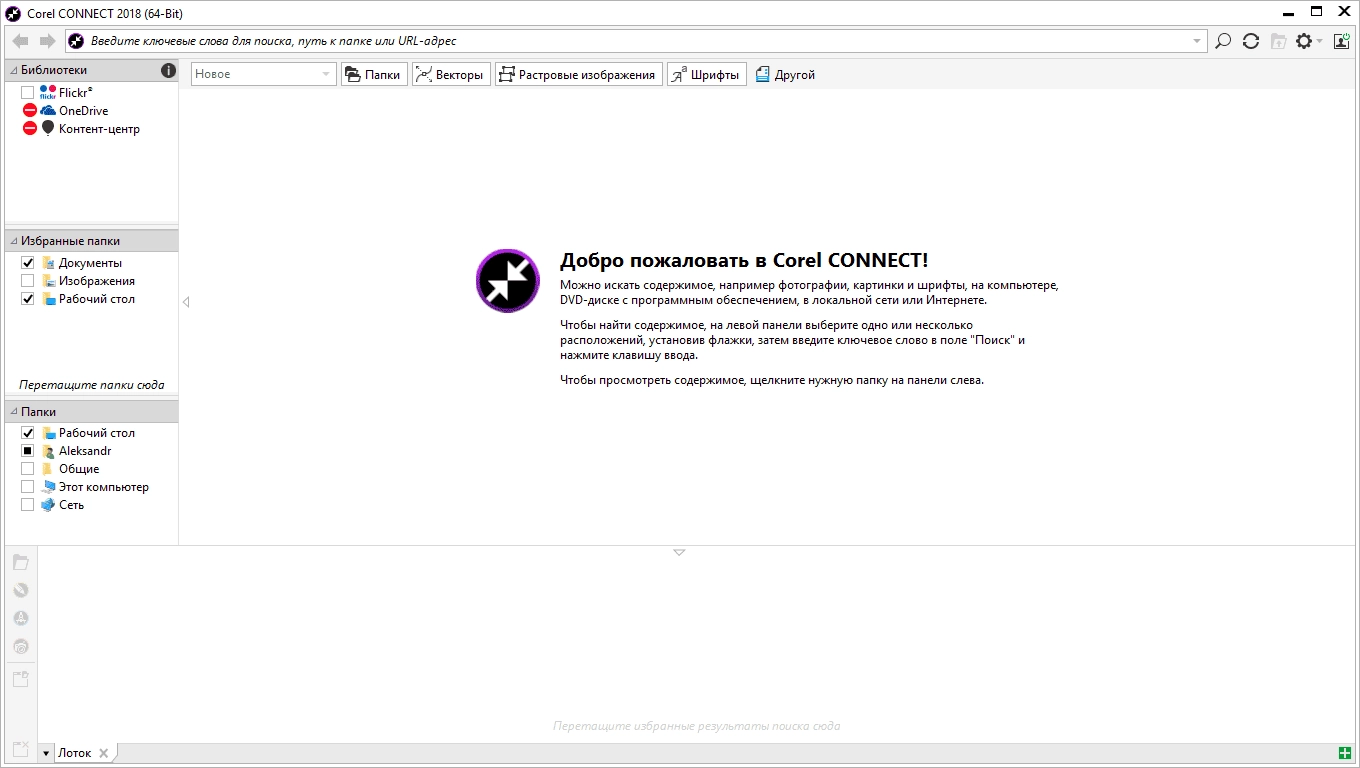Select the Контент-центр row text
The width and height of the screenshot is (1360, 768).
tap(99, 128)
